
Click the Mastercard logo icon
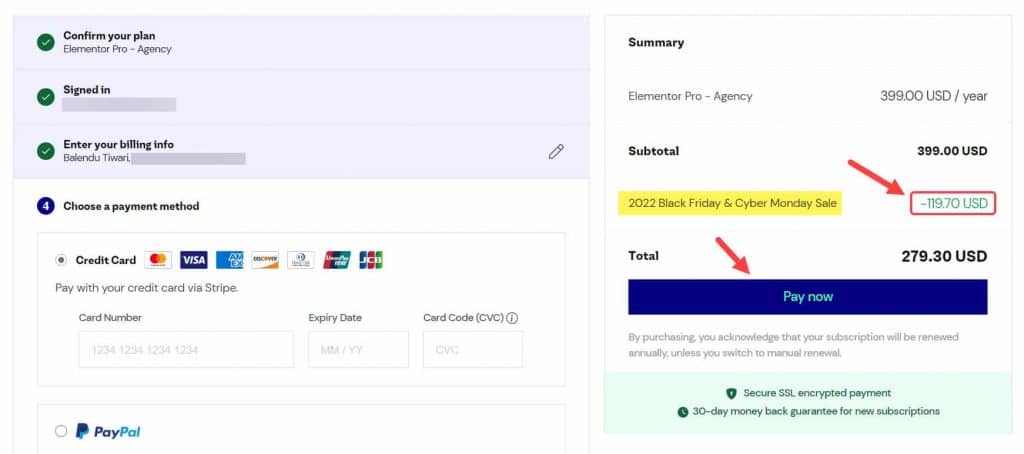click(x=158, y=260)
